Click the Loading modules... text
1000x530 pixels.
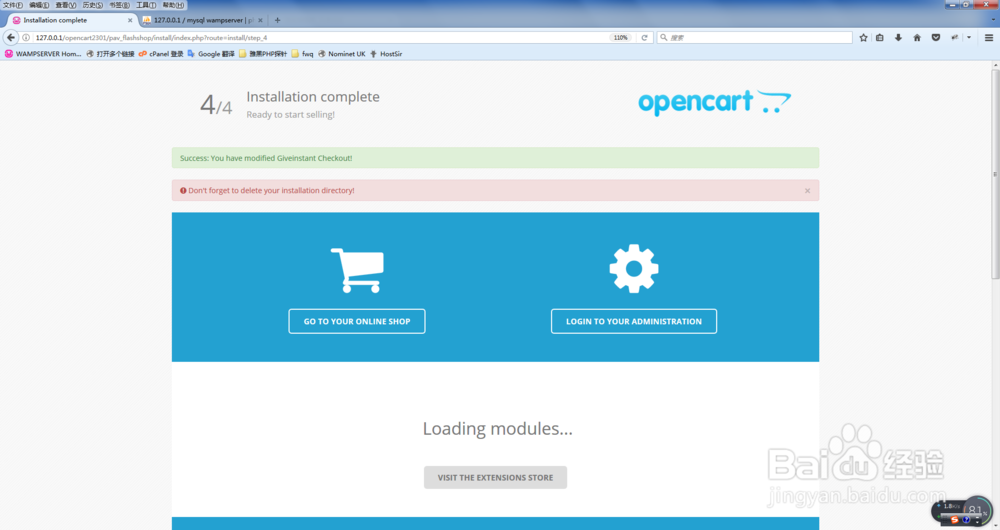coord(497,429)
